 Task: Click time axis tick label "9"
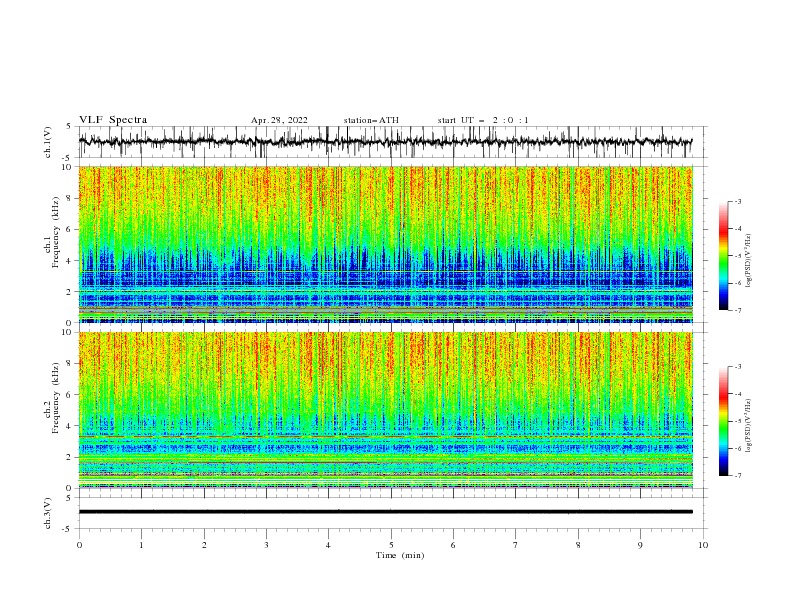click(640, 545)
